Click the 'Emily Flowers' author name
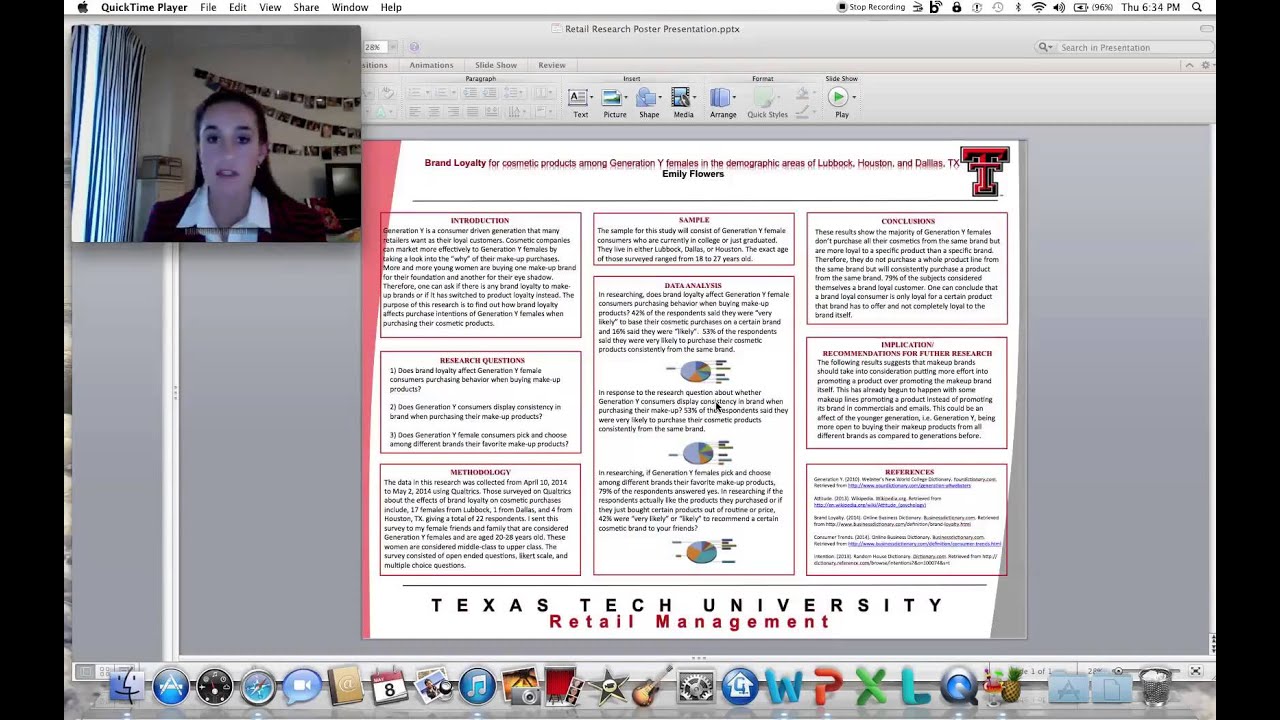This screenshot has width=1280, height=720. [x=693, y=174]
